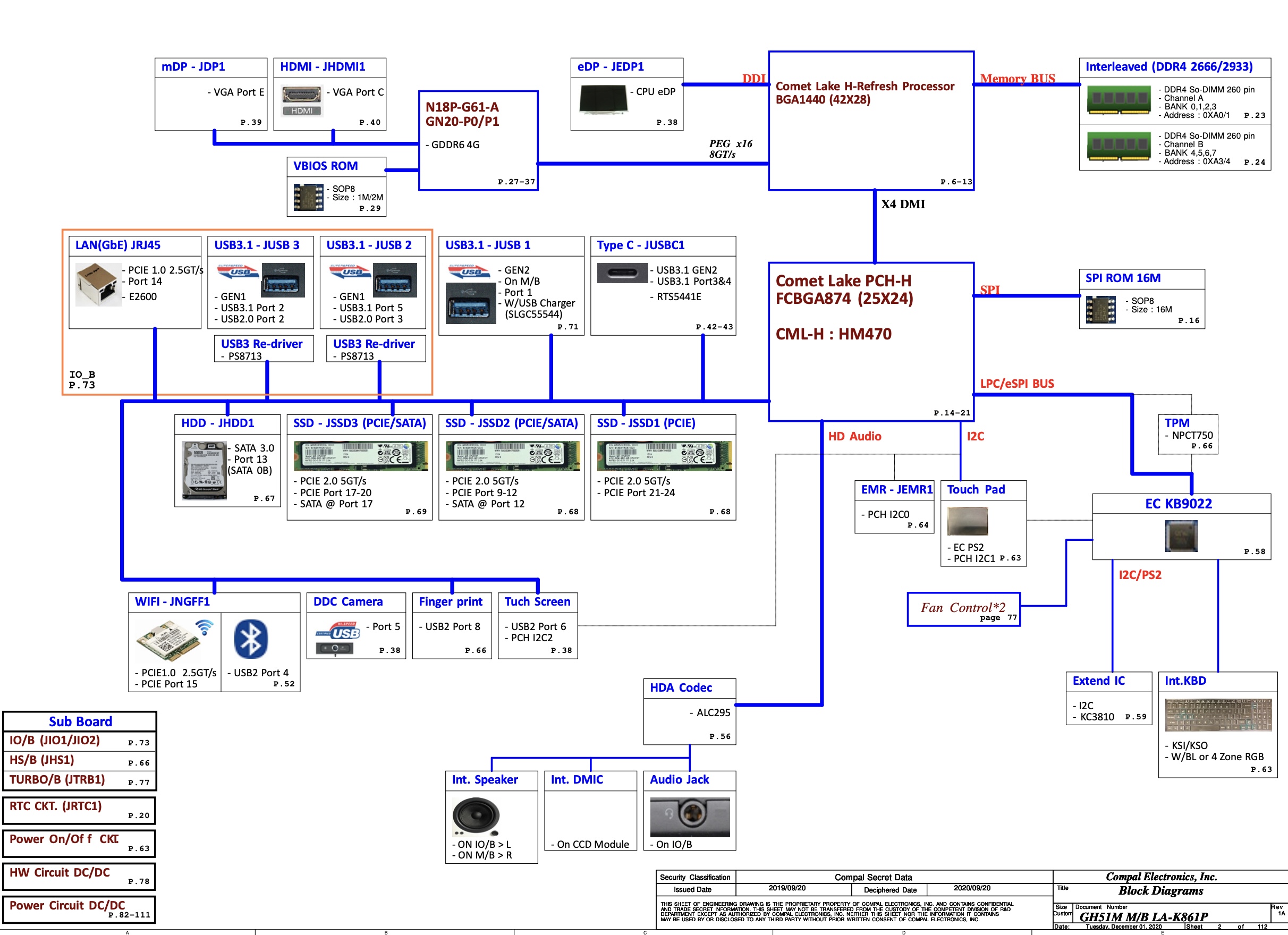The width and height of the screenshot is (1288, 935).
Task: Click the Finger print block title
Action: click(451, 601)
